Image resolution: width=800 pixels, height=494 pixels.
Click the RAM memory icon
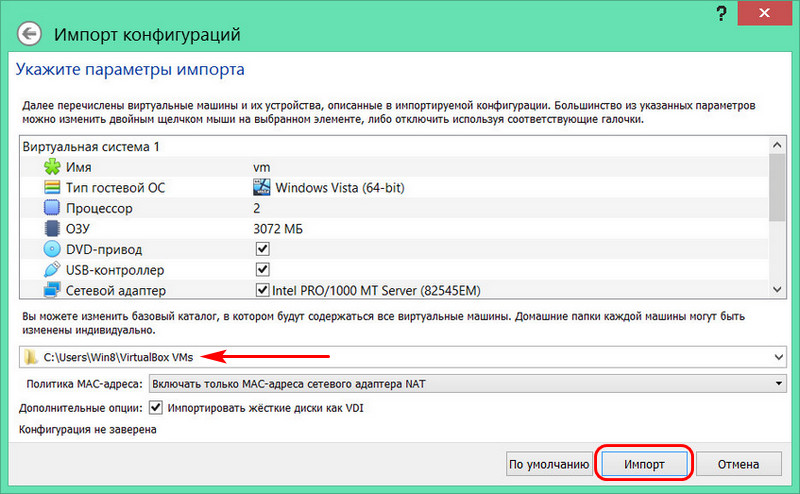(x=52, y=228)
